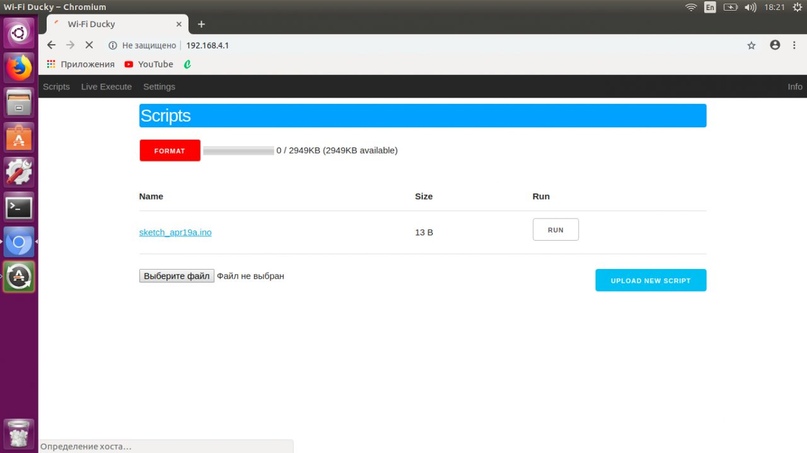Click the storage usage progress bar
The width and height of the screenshot is (807, 453).
click(238, 151)
